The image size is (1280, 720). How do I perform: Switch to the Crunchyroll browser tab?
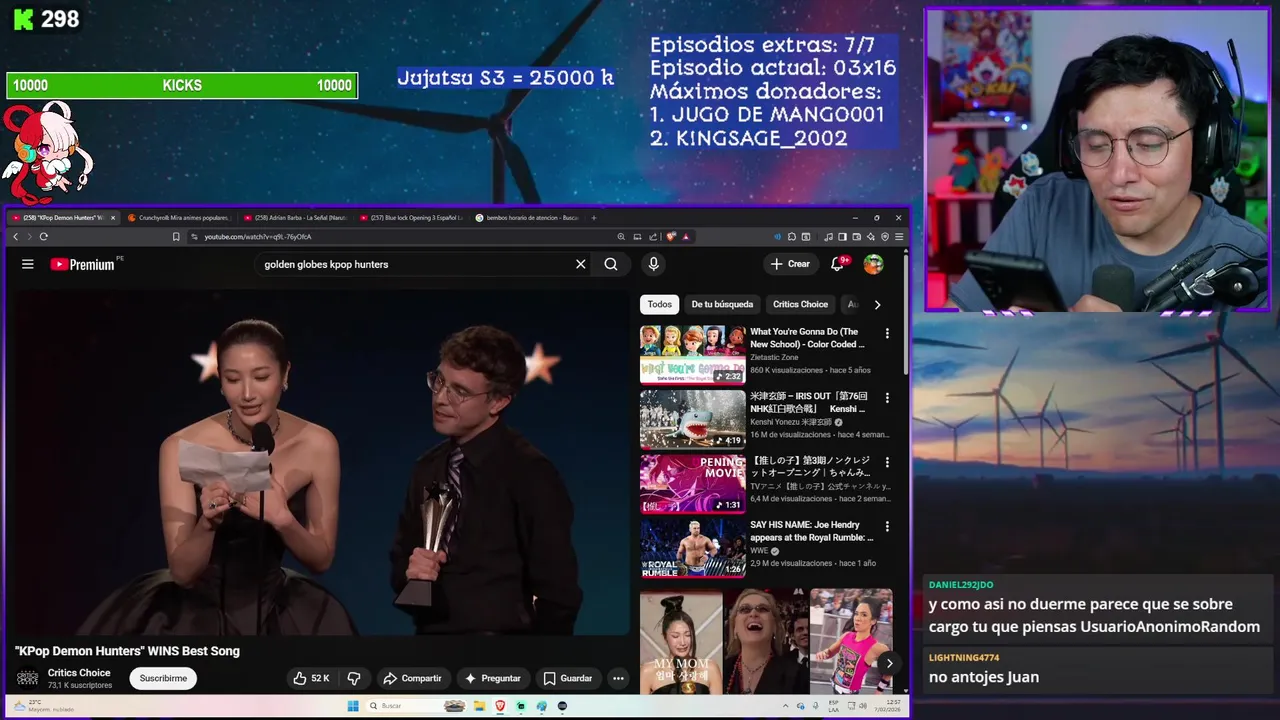[x=180, y=217]
